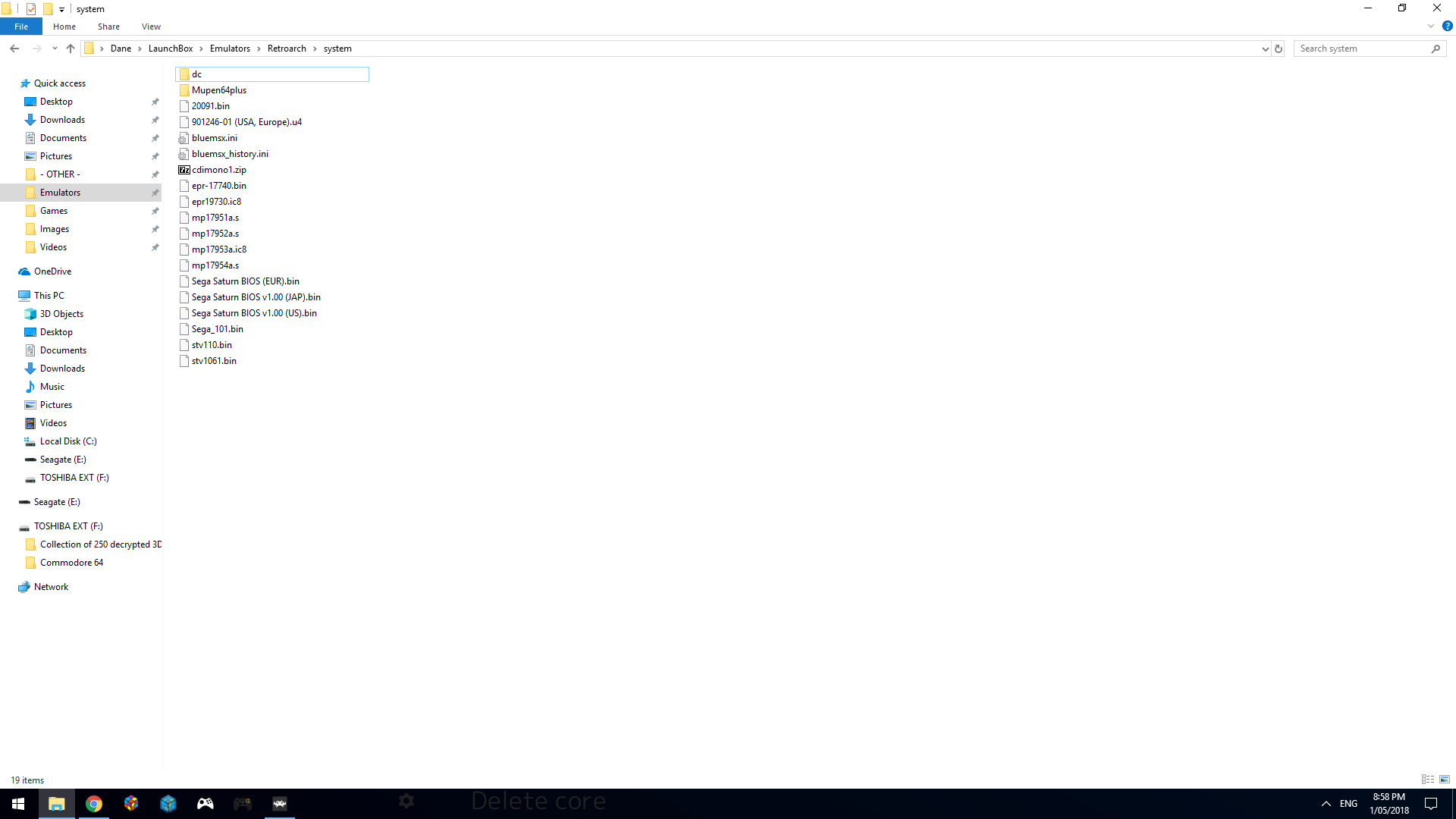Click the Search system input field
Image resolution: width=1456 pixels, height=819 pixels.
click(x=1363, y=49)
